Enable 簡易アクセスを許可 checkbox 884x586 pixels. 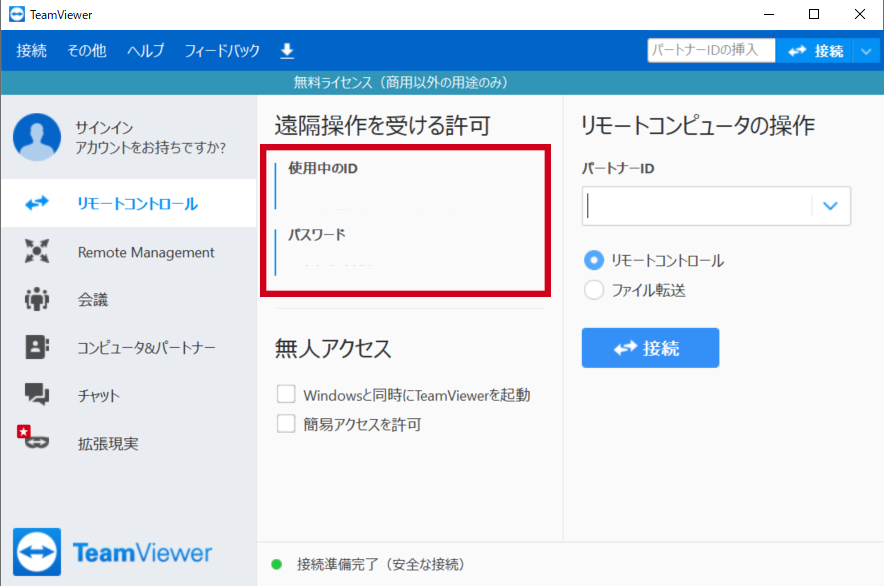pyautogui.click(x=286, y=423)
